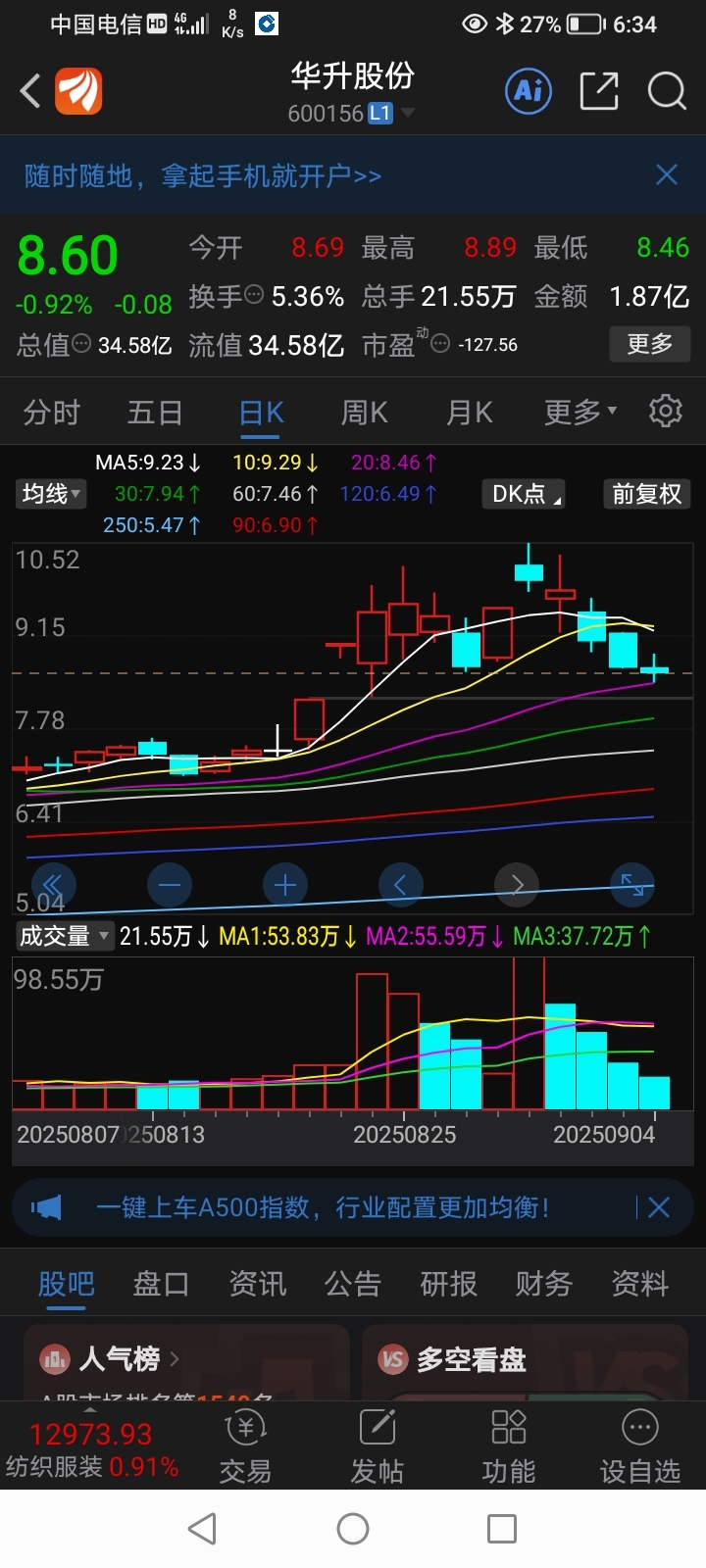
Task: Tap 更多 button for more quote data
Action: click(x=650, y=344)
